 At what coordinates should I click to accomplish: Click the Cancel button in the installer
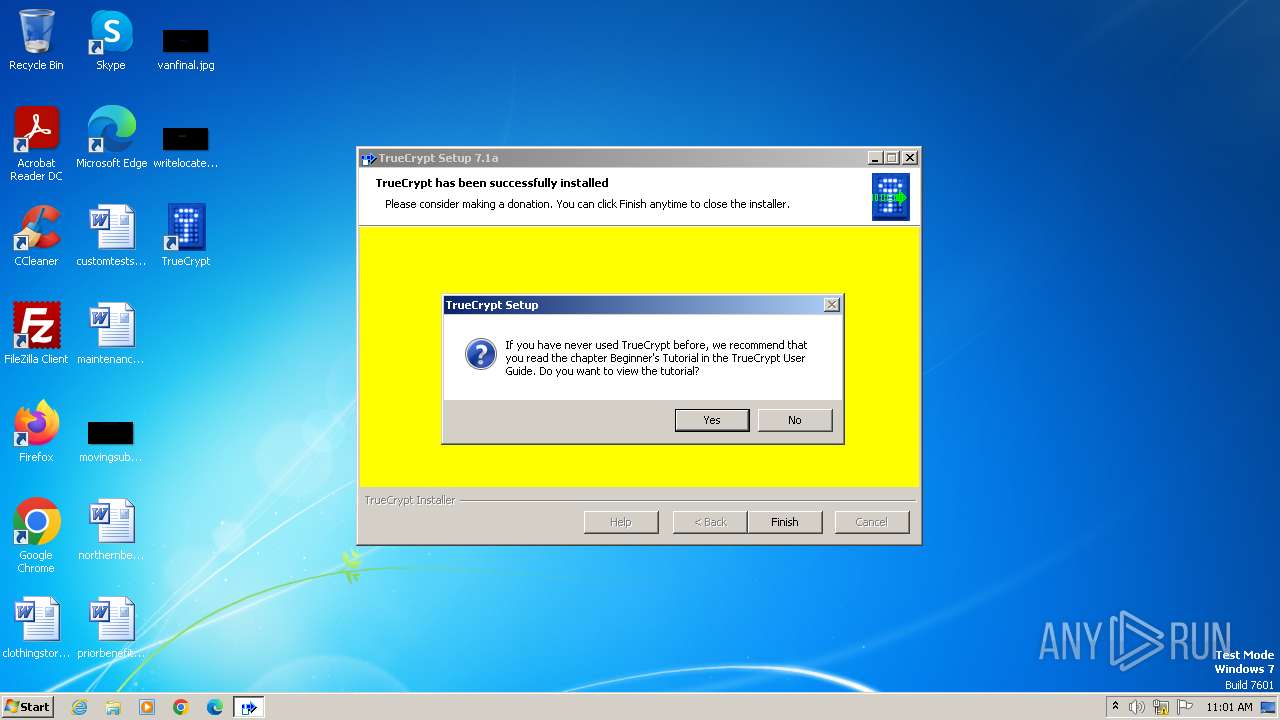872,522
